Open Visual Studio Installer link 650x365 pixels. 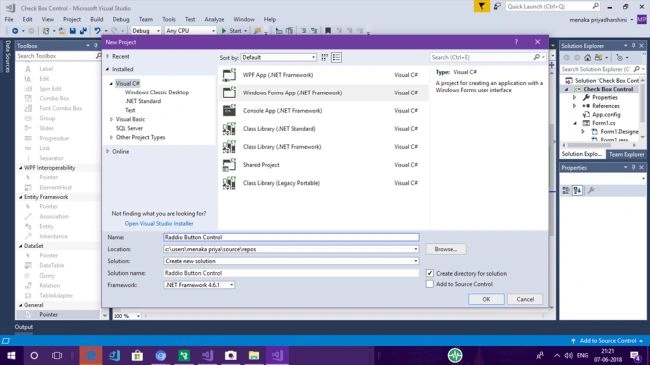[159, 224]
